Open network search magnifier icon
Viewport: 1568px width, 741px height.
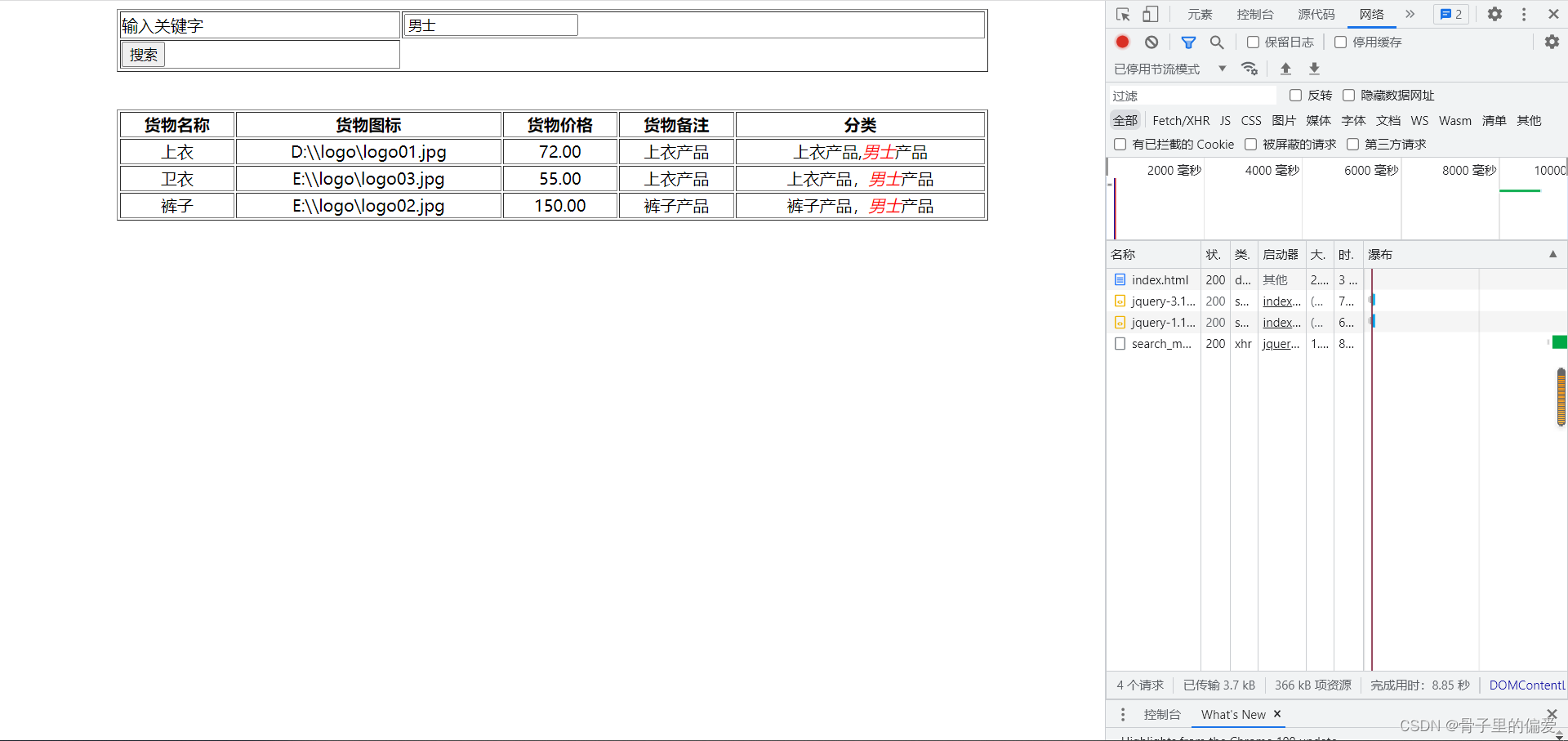[x=1217, y=42]
